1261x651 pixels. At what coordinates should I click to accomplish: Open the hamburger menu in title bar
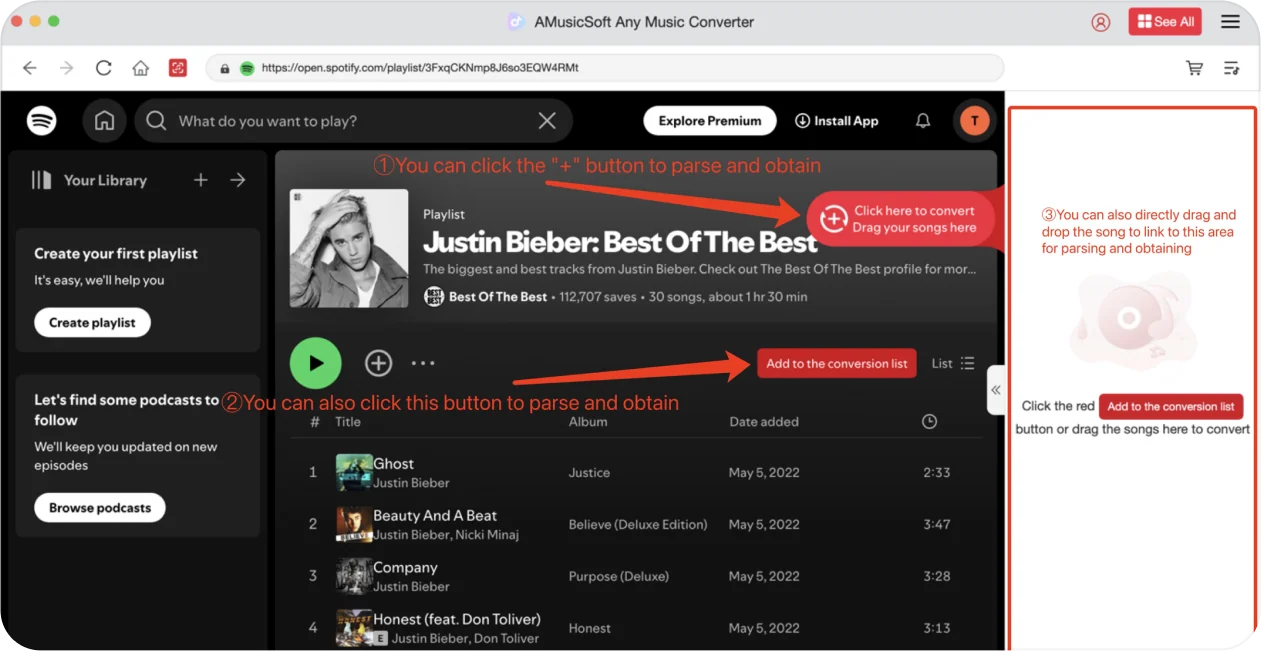pos(1230,22)
